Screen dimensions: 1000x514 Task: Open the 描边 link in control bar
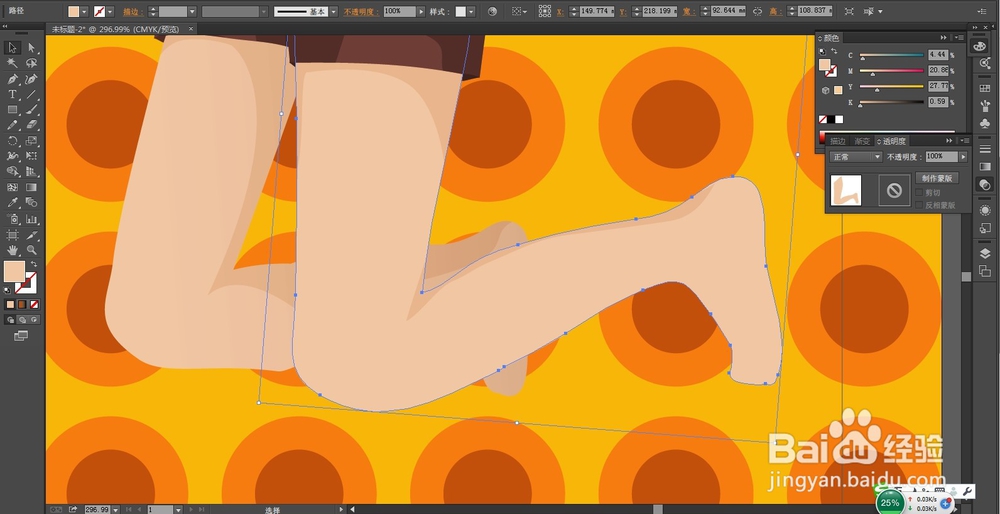pyautogui.click(x=131, y=11)
